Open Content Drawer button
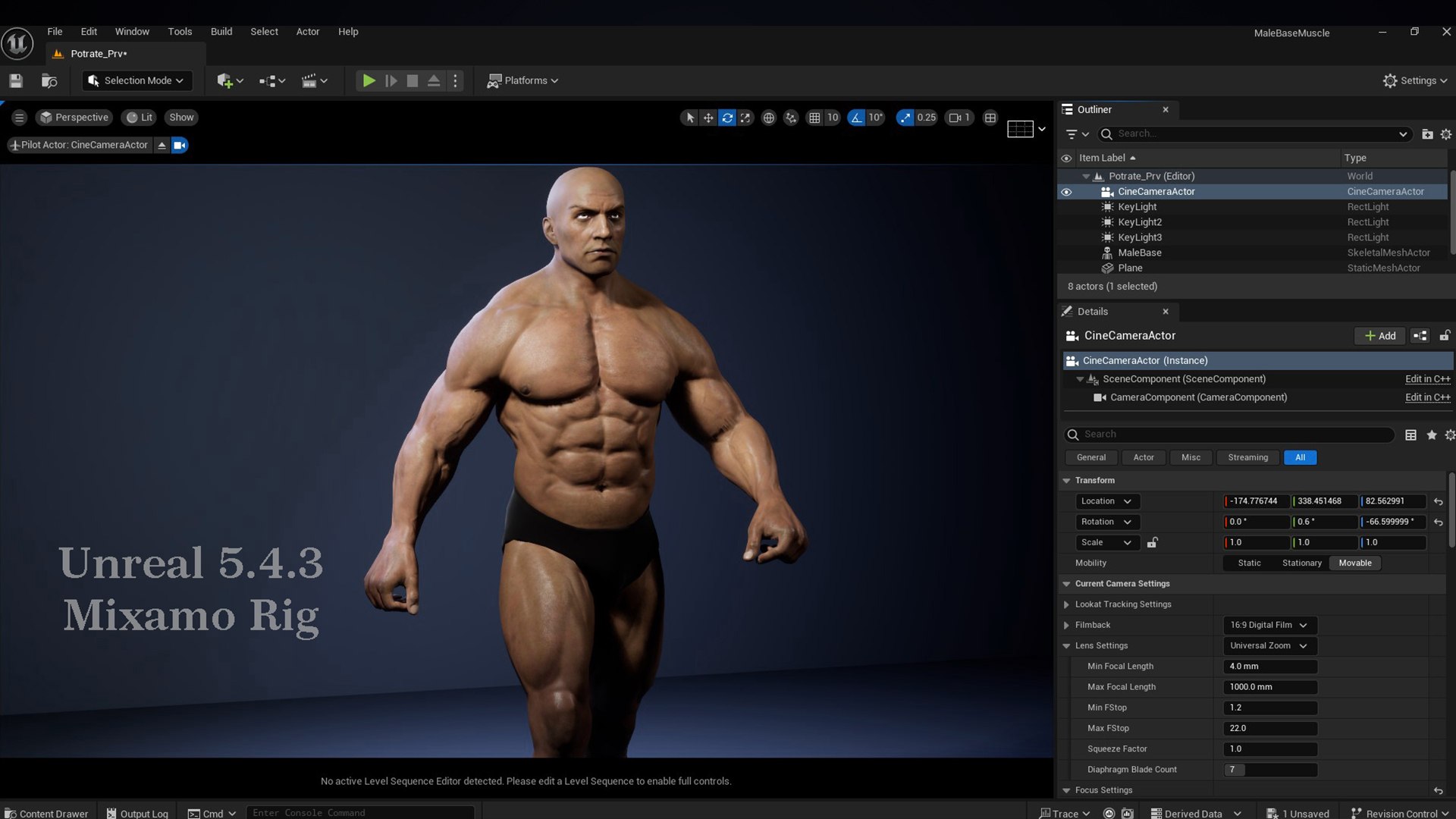The height and width of the screenshot is (819, 1456). pos(46,814)
